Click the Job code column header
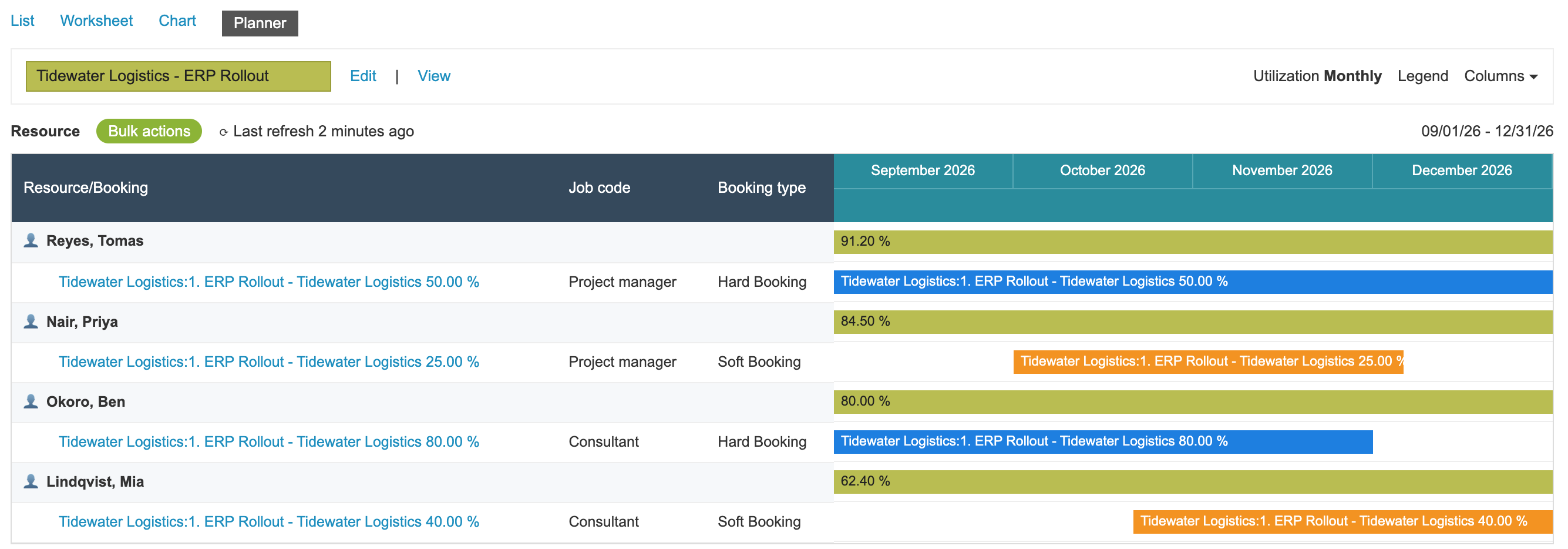The height and width of the screenshot is (549, 1568). pos(599,188)
